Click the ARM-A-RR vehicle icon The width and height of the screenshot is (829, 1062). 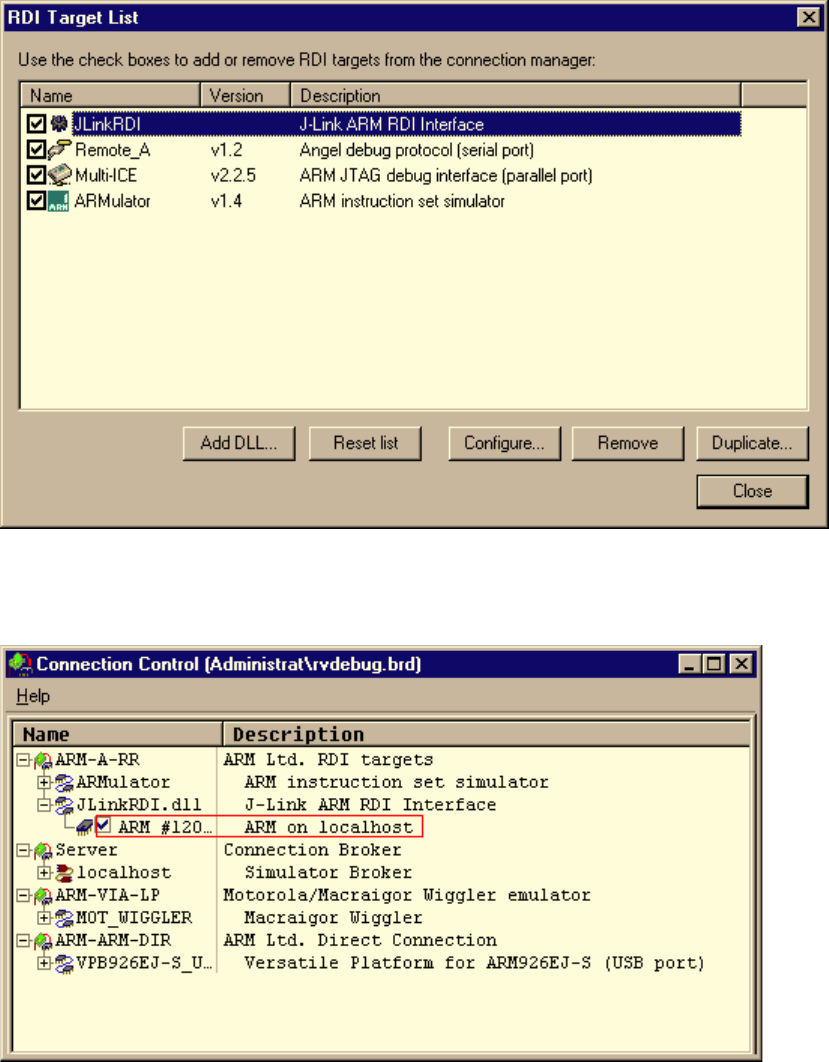tap(43, 761)
